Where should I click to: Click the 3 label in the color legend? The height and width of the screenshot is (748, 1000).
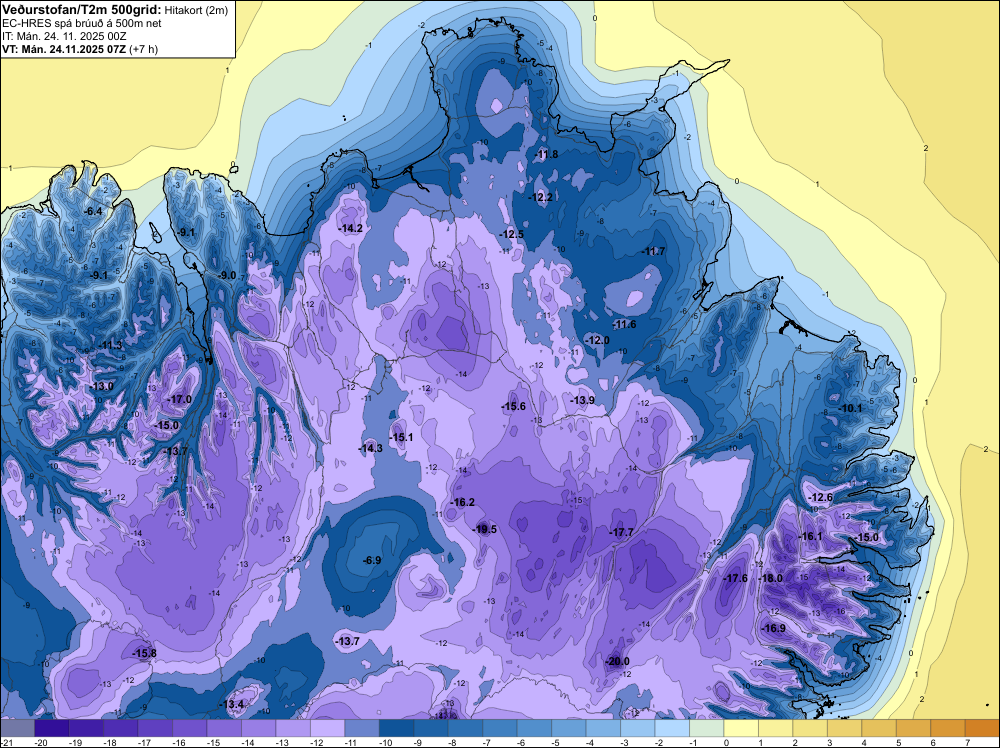coord(830,743)
